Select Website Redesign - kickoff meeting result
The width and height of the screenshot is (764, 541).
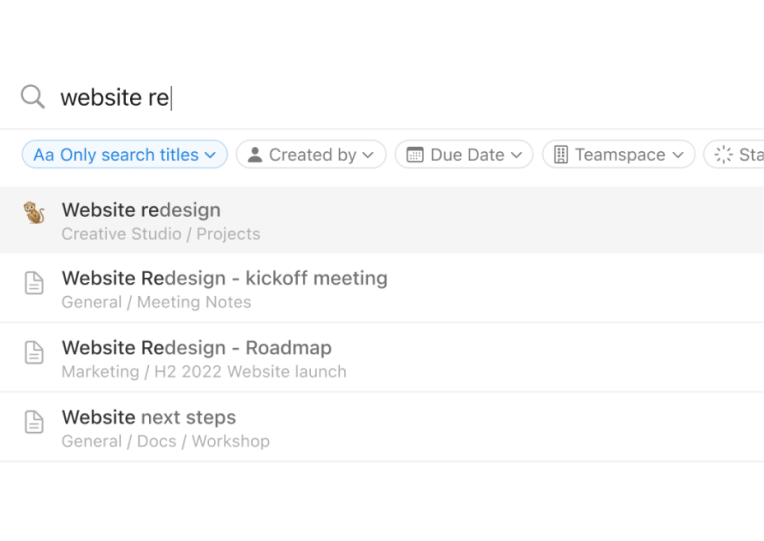click(382, 288)
